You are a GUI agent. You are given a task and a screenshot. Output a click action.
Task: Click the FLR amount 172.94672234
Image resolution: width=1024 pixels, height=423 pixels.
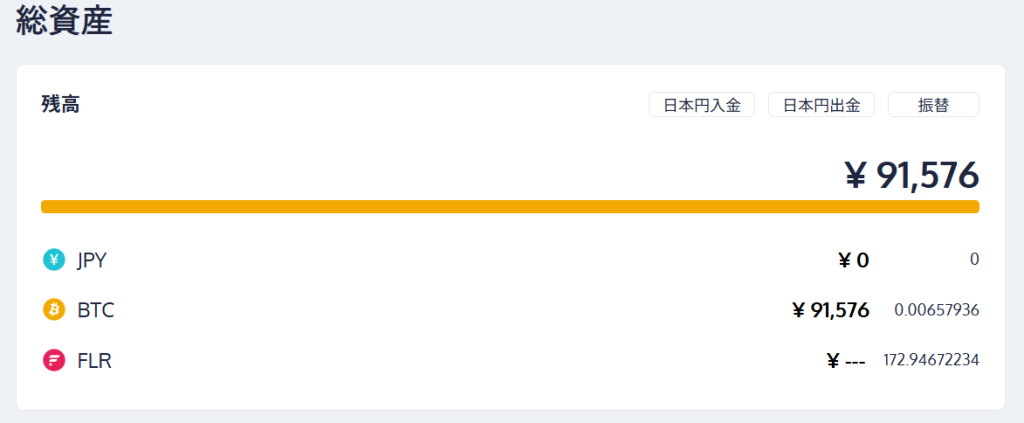point(930,360)
